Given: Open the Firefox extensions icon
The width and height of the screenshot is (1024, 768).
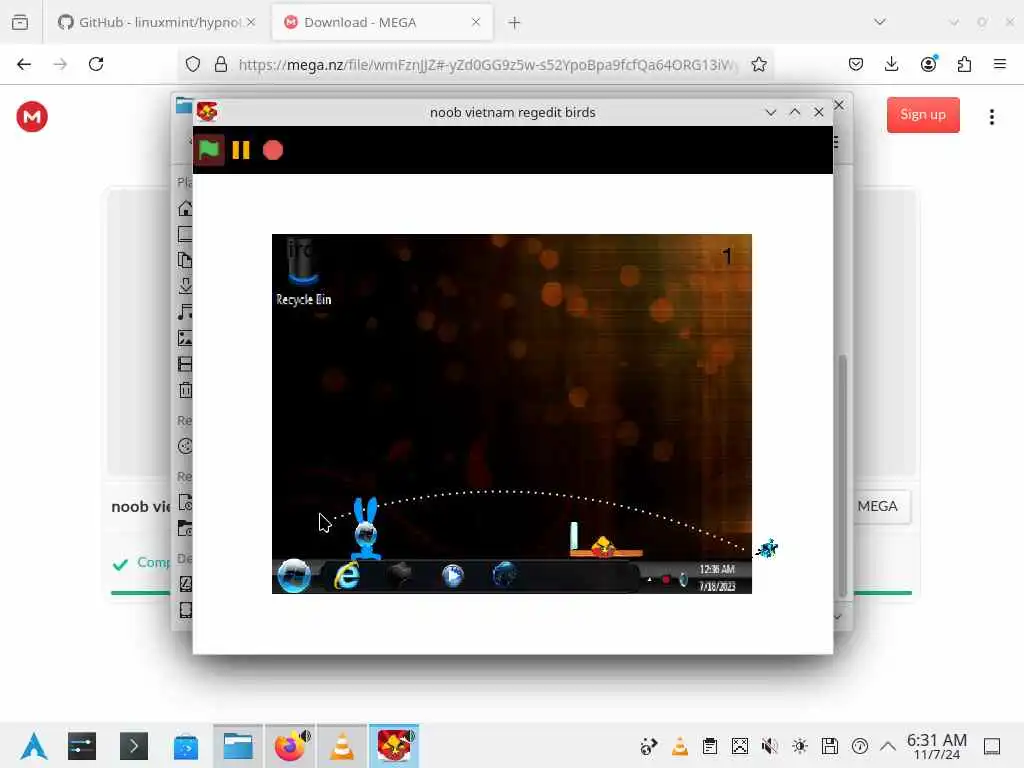Looking at the screenshot, I should click(x=964, y=64).
